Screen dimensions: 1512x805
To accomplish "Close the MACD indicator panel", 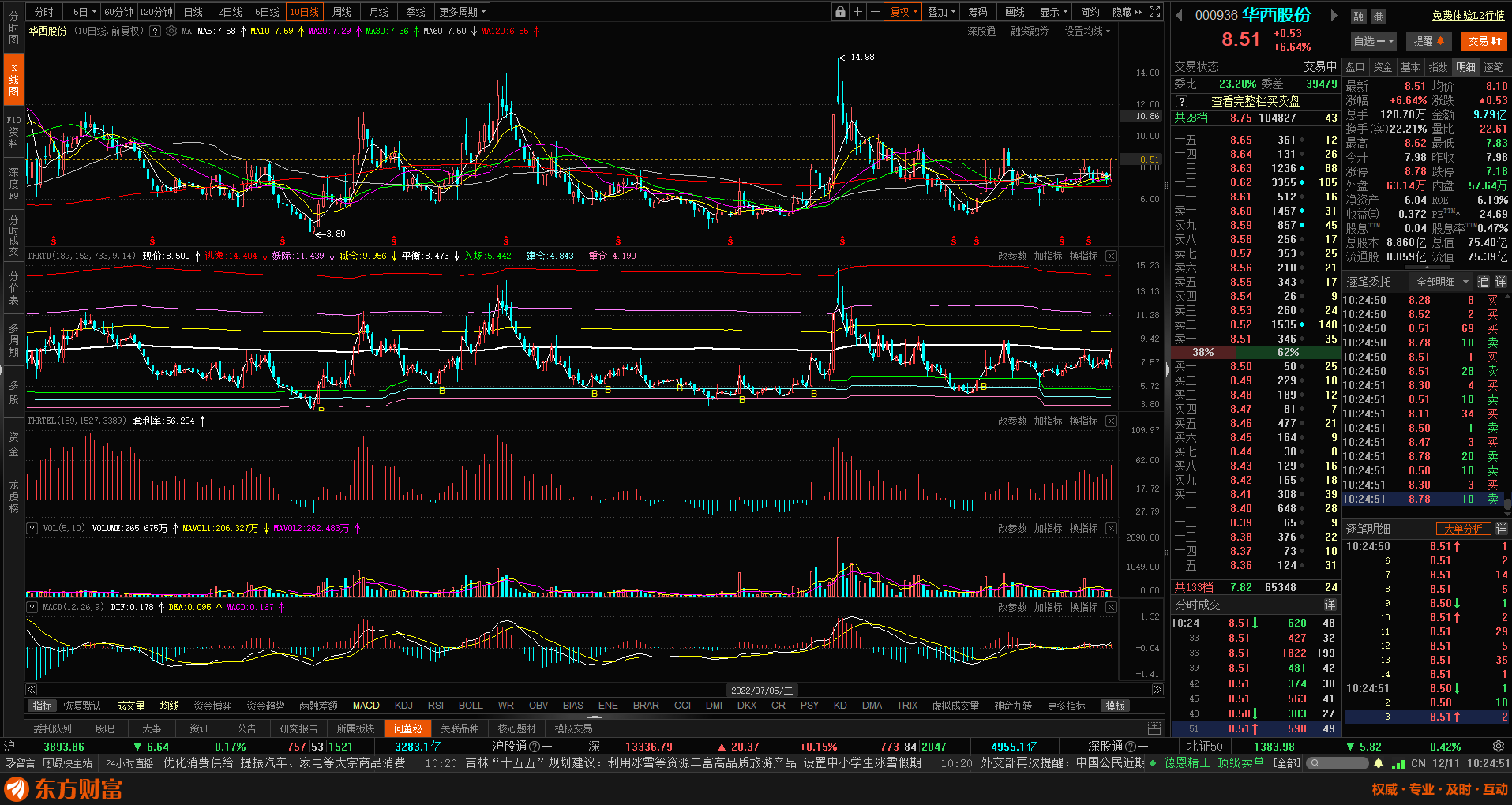I will 1111,607.
